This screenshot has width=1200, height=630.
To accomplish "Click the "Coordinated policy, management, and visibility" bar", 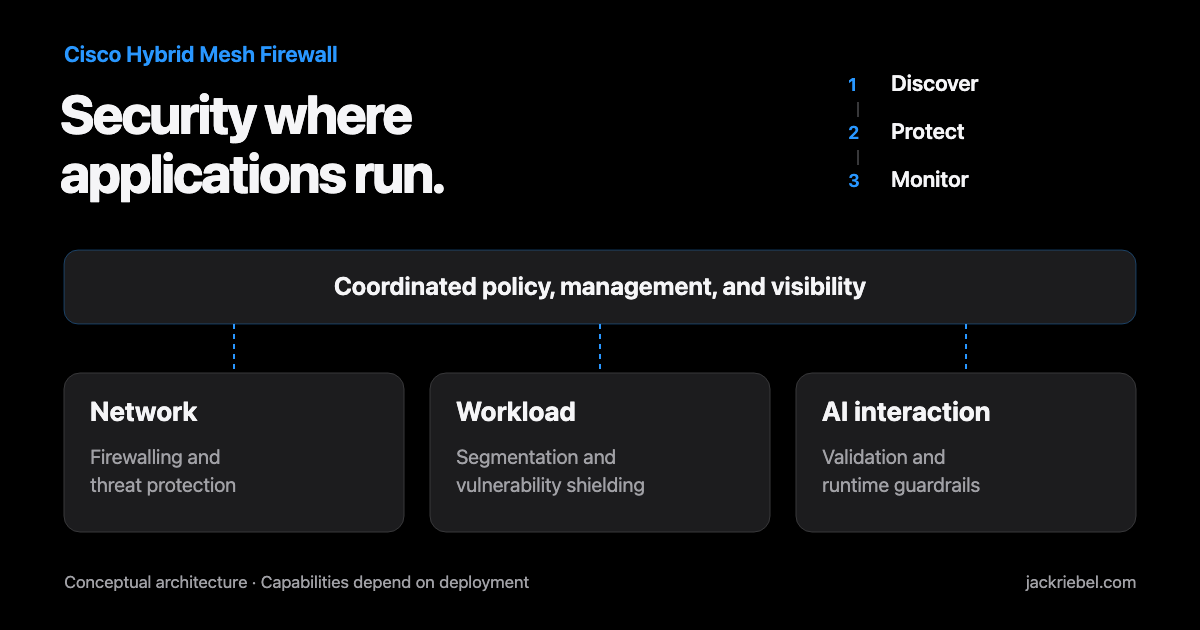I will (600, 287).
